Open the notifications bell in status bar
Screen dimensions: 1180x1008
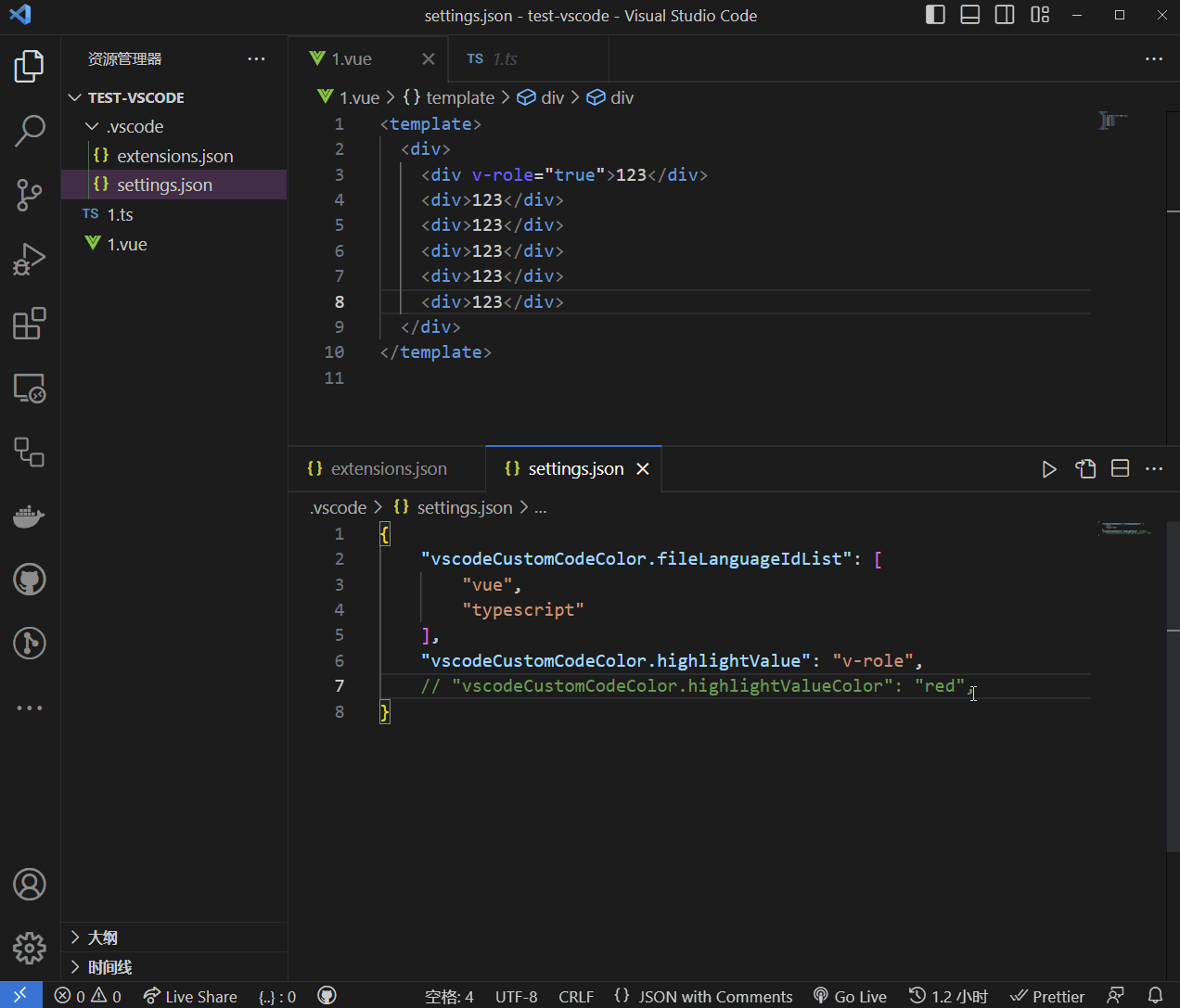[1157, 995]
